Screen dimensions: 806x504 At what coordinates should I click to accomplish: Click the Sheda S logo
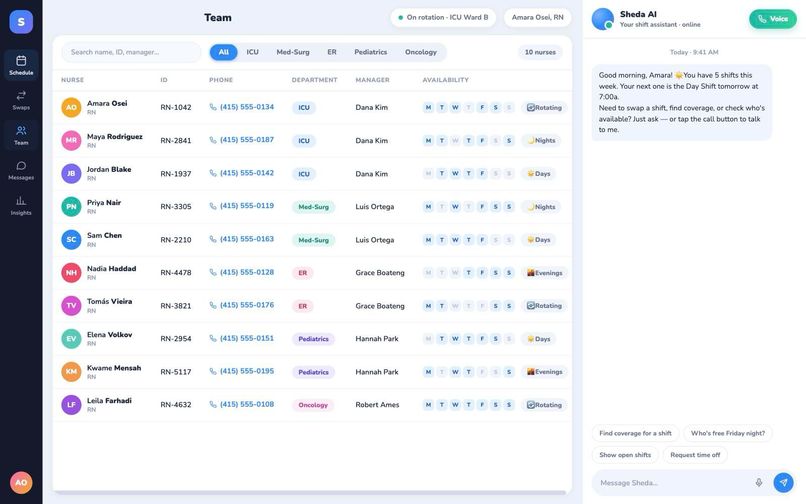click(21, 22)
